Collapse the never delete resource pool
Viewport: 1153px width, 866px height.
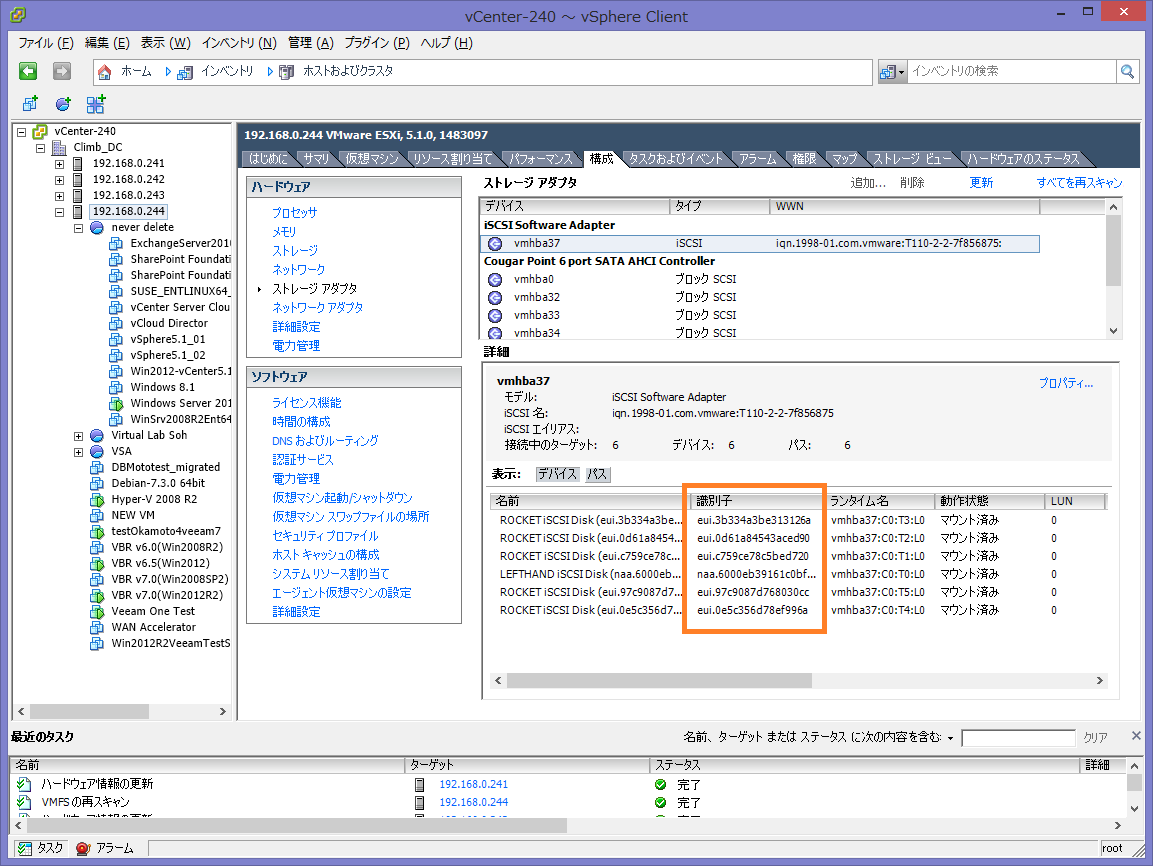tap(78, 228)
